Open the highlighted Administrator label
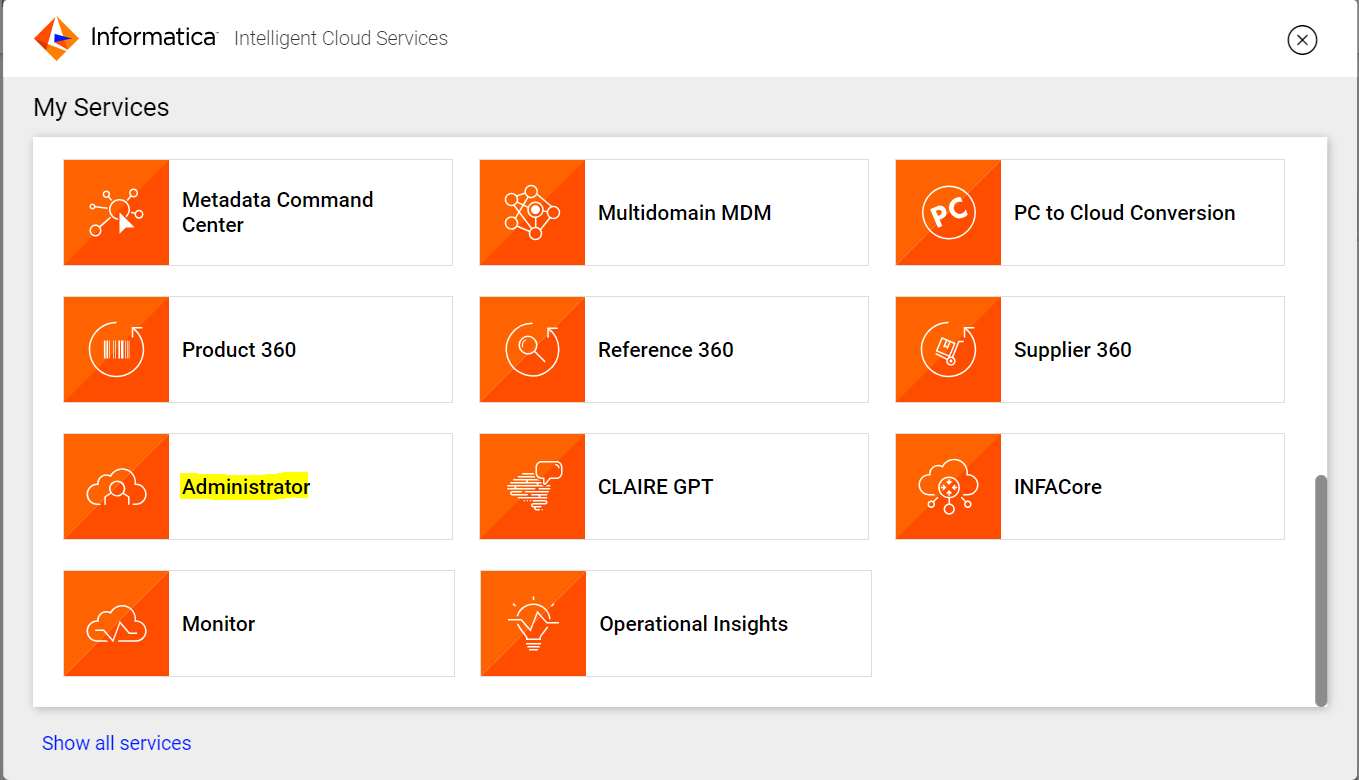The height and width of the screenshot is (780, 1359). click(x=246, y=487)
